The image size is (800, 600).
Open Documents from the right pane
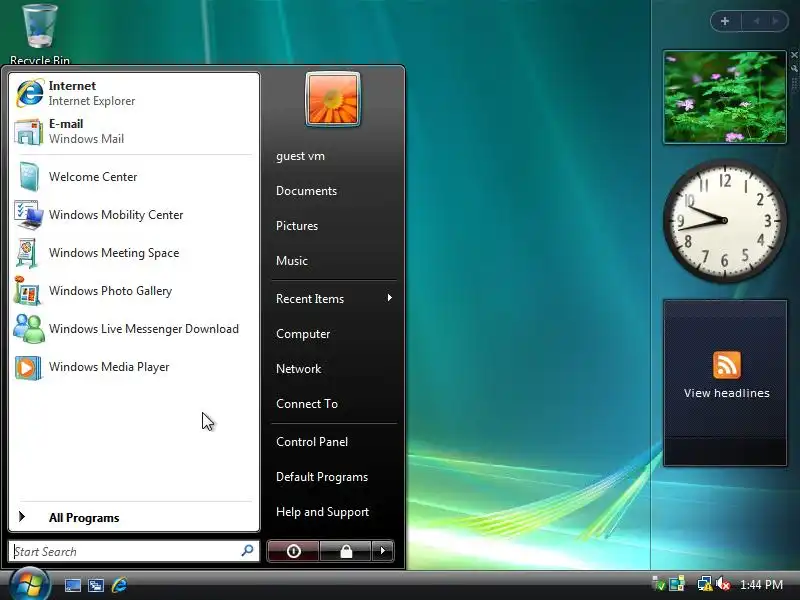pyautogui.click(x=306, y=191)
